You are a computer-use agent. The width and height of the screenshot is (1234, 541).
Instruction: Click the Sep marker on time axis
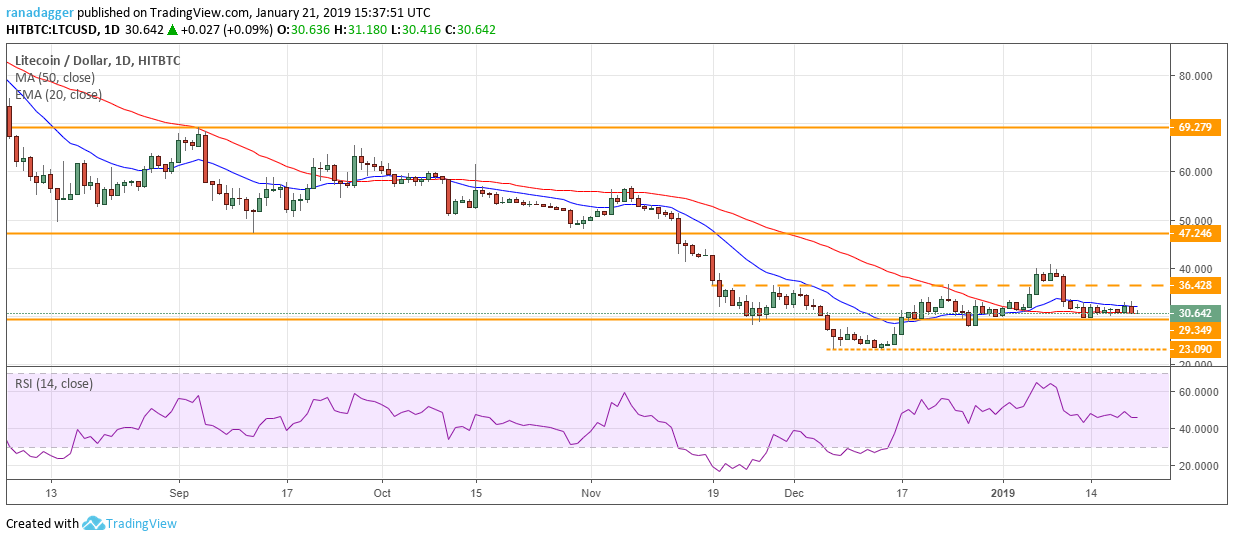179,493
